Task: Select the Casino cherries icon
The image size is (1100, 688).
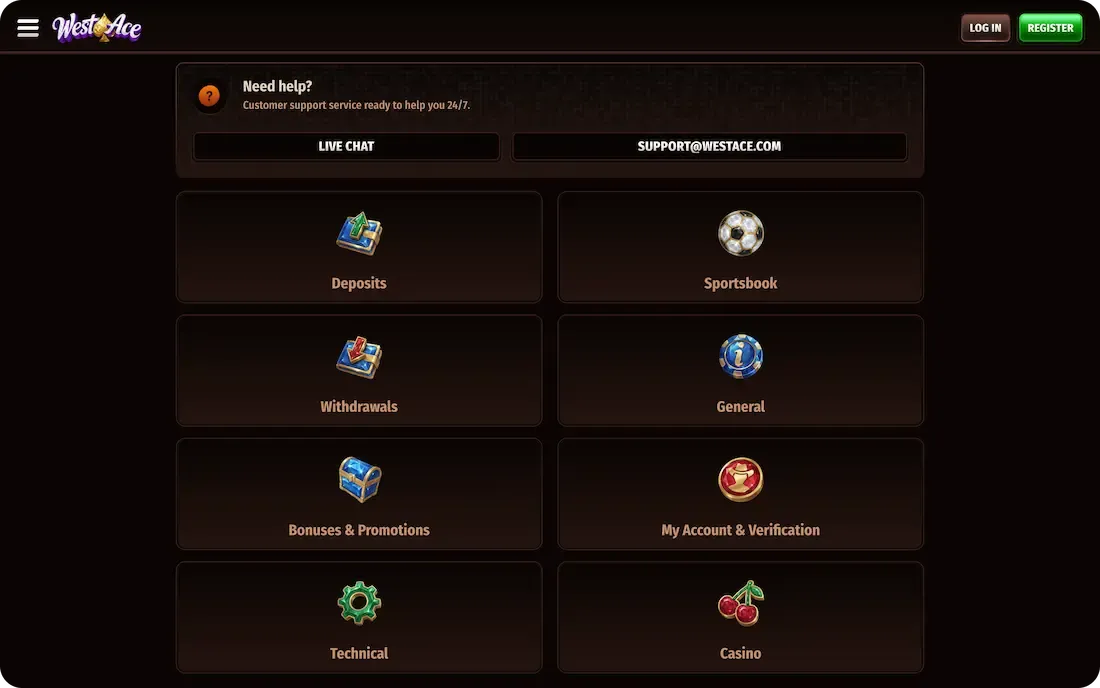Action: coord(741,603)
